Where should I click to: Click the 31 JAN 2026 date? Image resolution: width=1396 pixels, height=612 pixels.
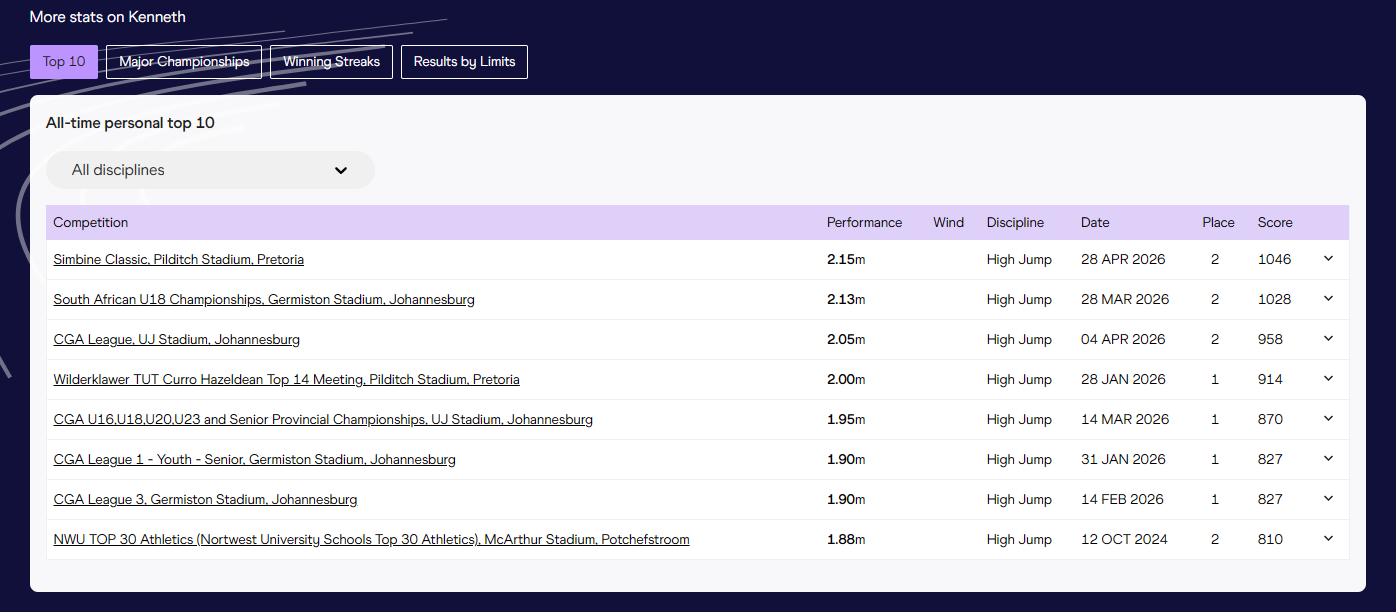tap(1123, 459)
